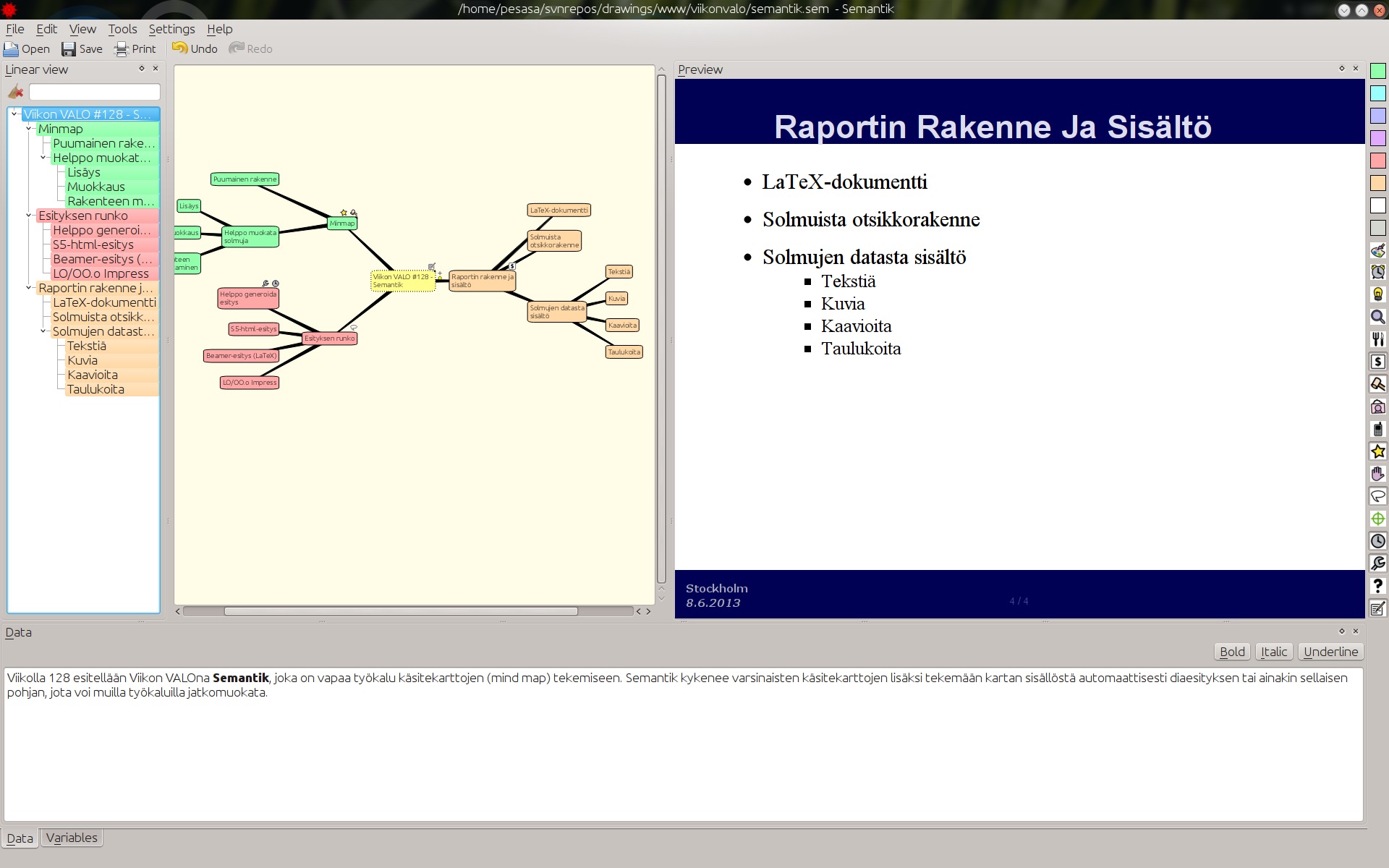Close the Preview panel
The image size is (1389, 868).
coord(1356,69)
